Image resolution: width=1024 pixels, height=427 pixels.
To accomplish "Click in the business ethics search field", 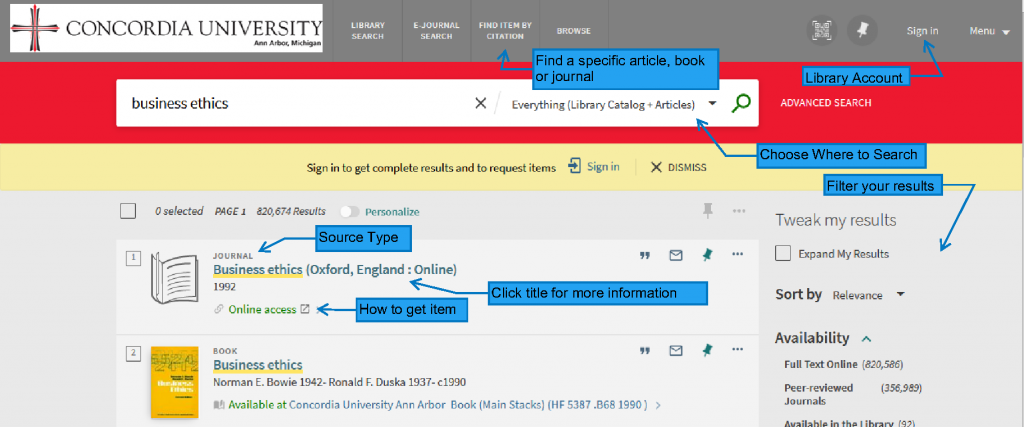I will point(294,103).
